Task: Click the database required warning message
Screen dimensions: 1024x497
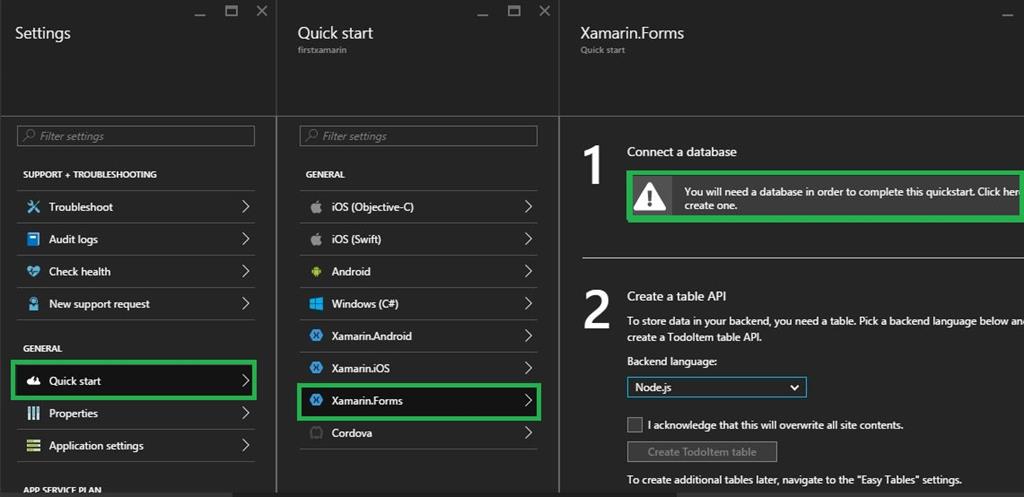Action: [850, 198]
